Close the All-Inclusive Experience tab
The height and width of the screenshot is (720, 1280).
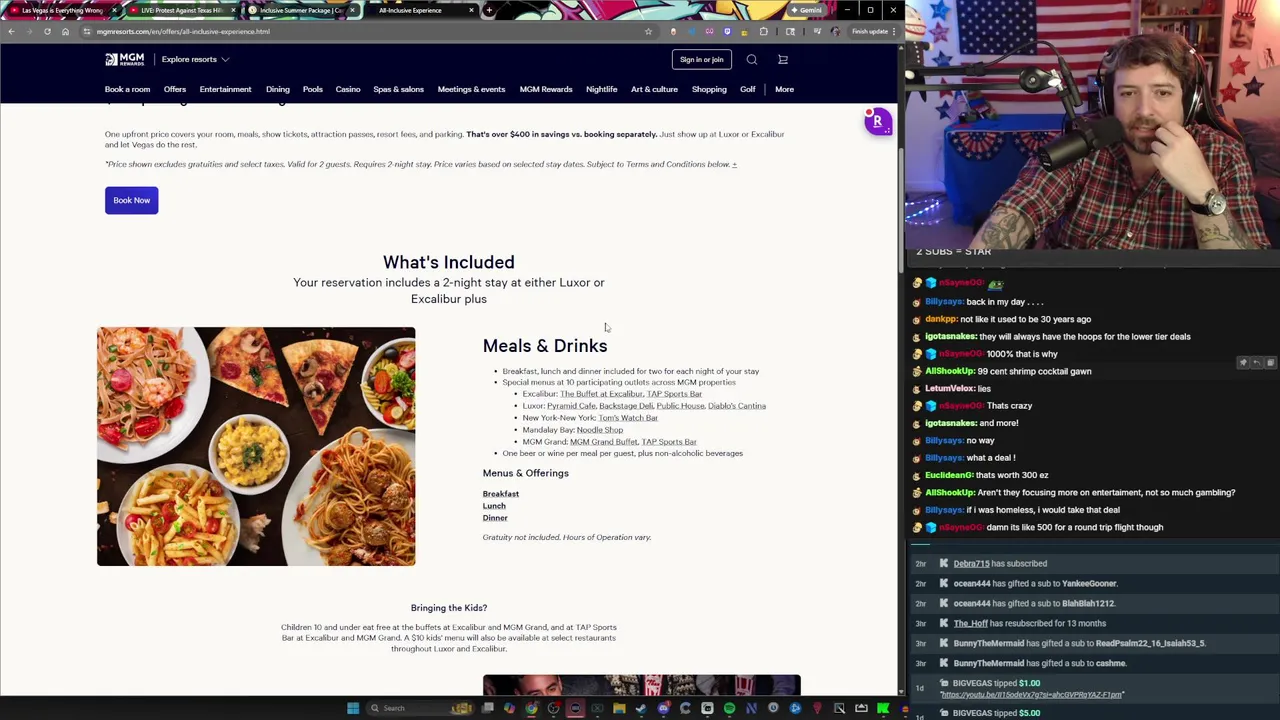(471, 10)
